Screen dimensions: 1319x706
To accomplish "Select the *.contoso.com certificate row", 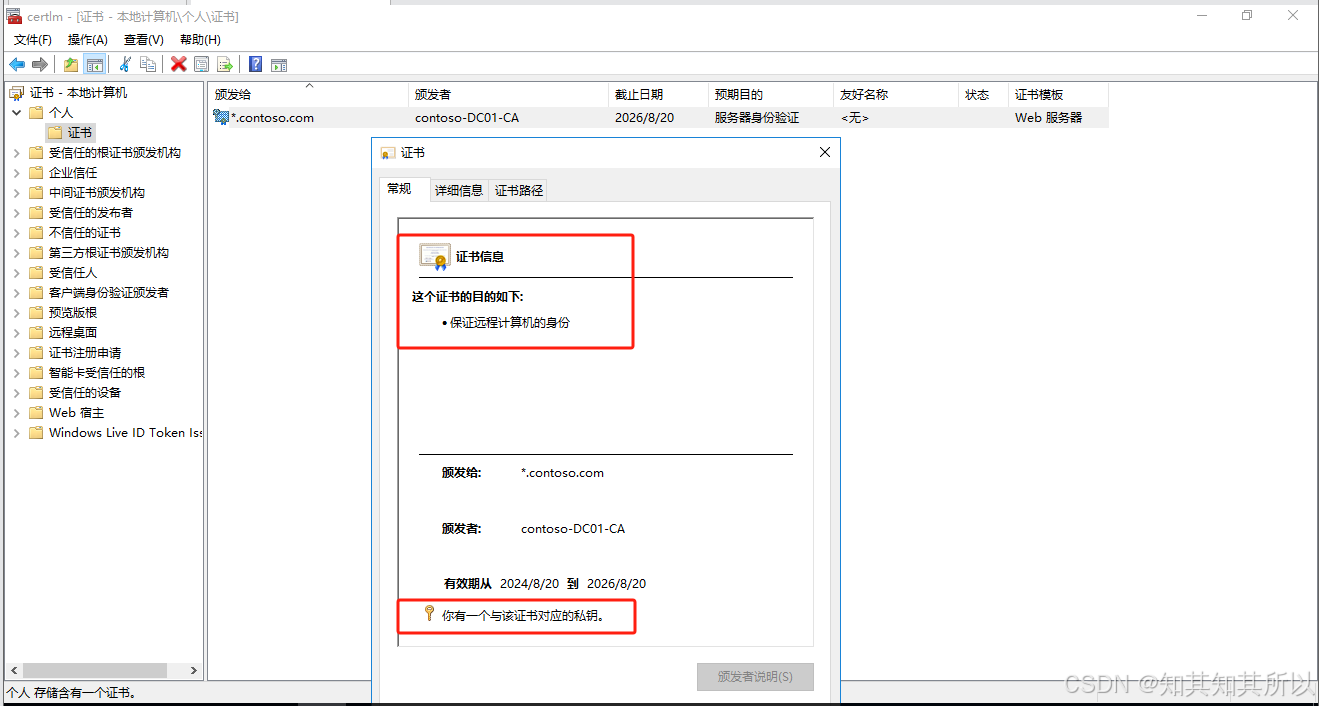I will [x=272, y=118].
